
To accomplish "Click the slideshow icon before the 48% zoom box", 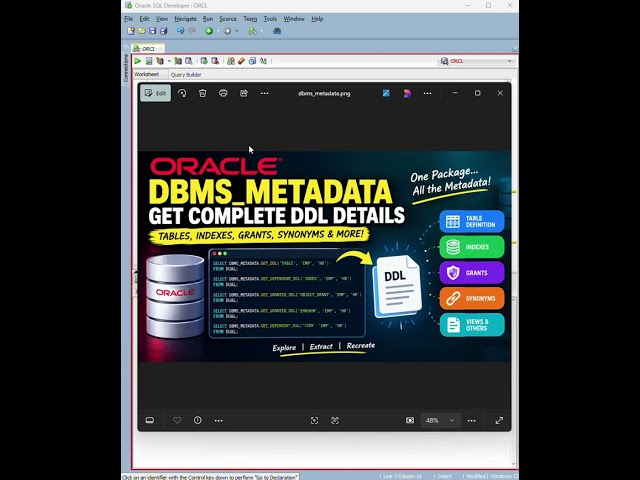I will tap(410, 420).
